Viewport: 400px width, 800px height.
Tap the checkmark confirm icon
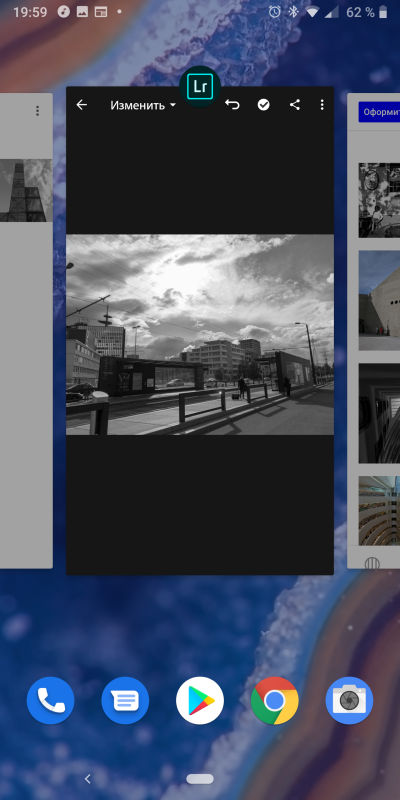click(263, 105)
